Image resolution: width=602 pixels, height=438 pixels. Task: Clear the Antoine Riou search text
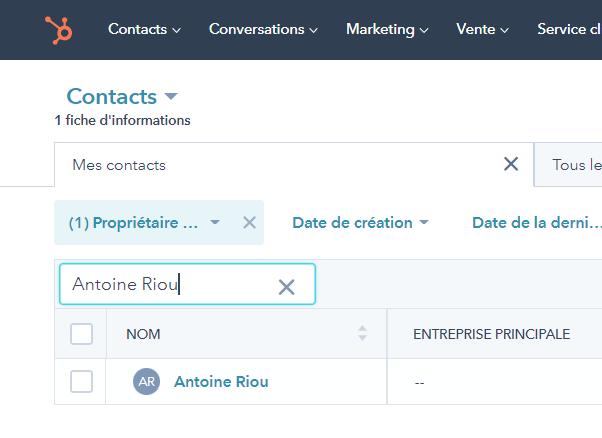click(x=286, y=287)
